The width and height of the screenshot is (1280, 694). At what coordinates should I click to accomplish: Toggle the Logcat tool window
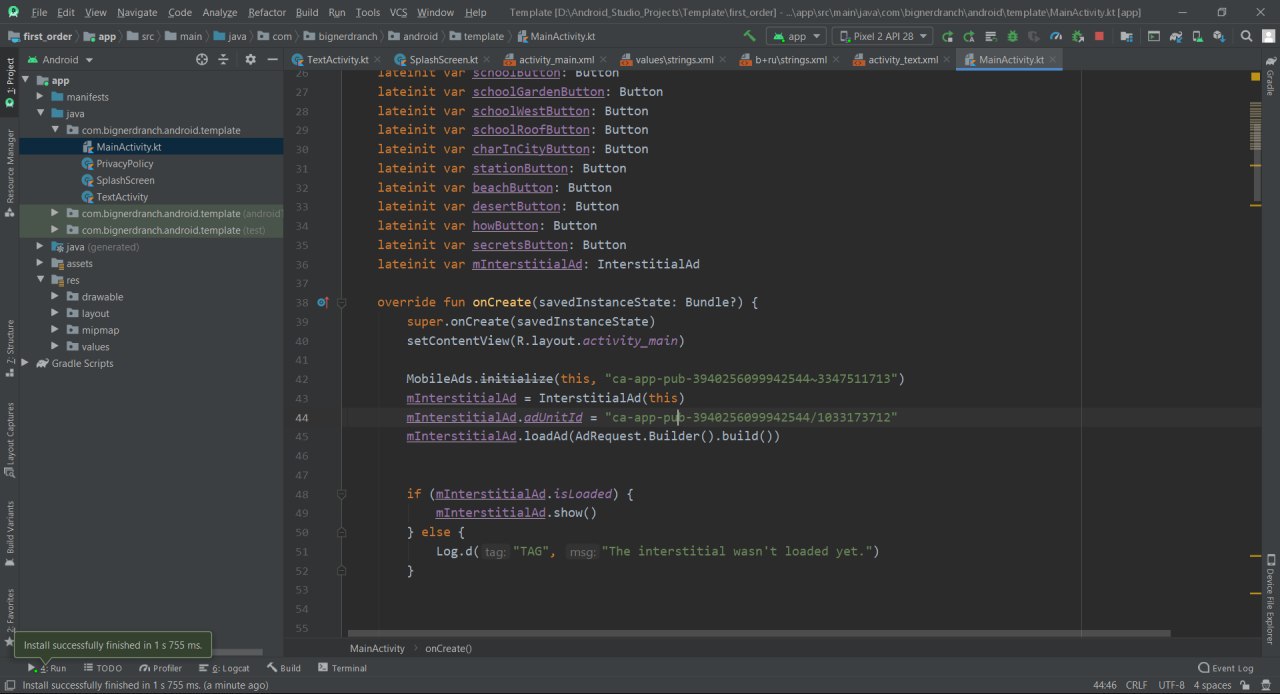tap(224, 668)
